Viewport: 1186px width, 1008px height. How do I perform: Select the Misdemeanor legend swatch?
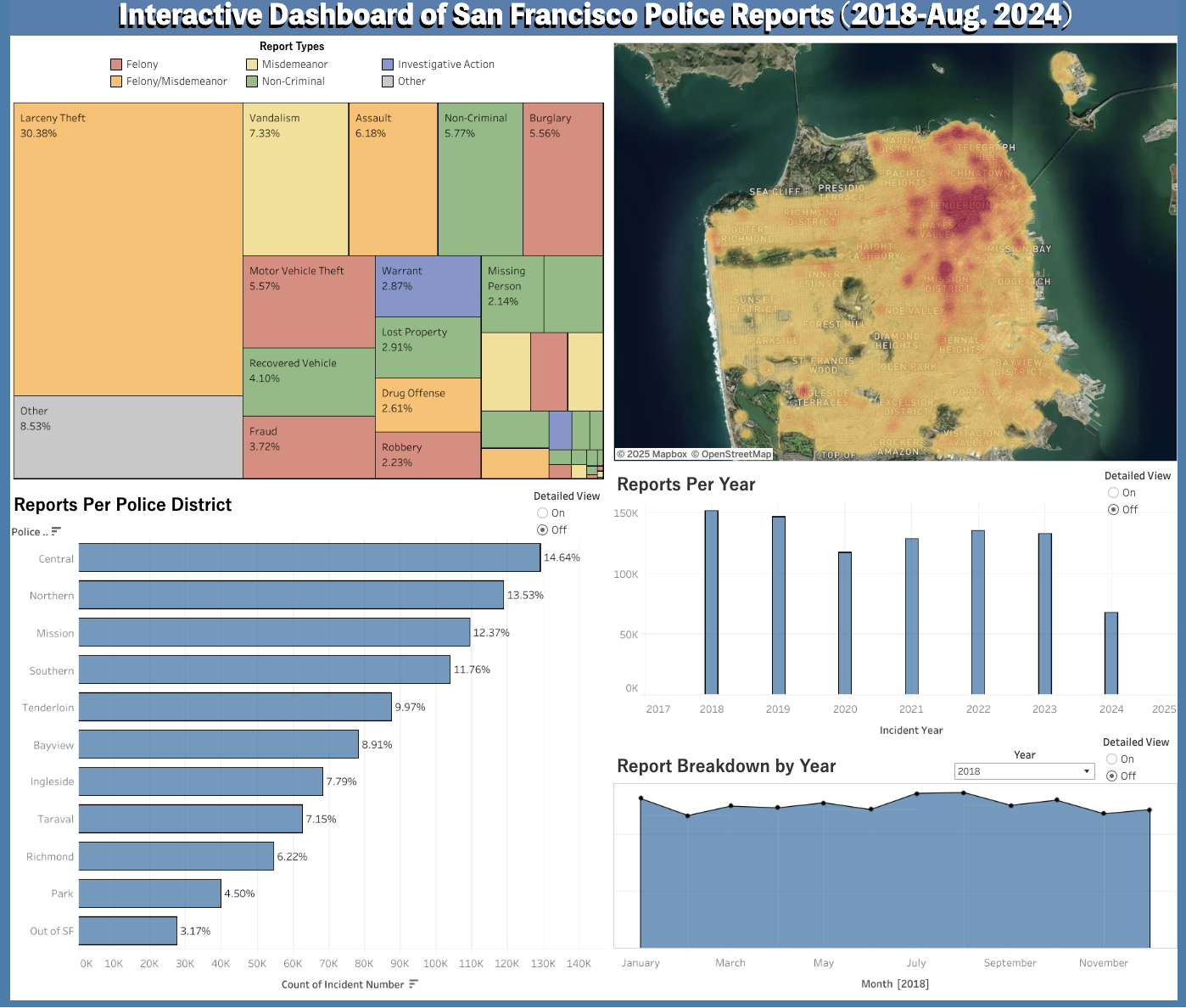tap(252, 64)
